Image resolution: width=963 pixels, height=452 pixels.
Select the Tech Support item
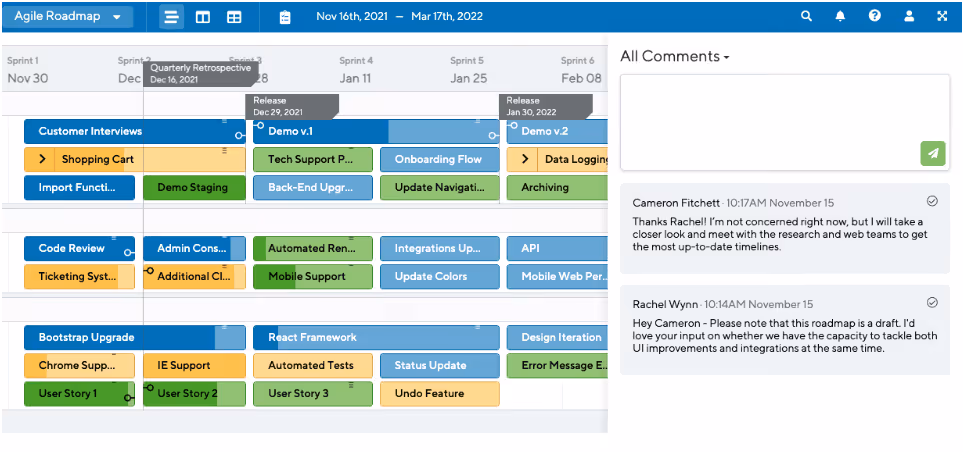tap(313, 159)
